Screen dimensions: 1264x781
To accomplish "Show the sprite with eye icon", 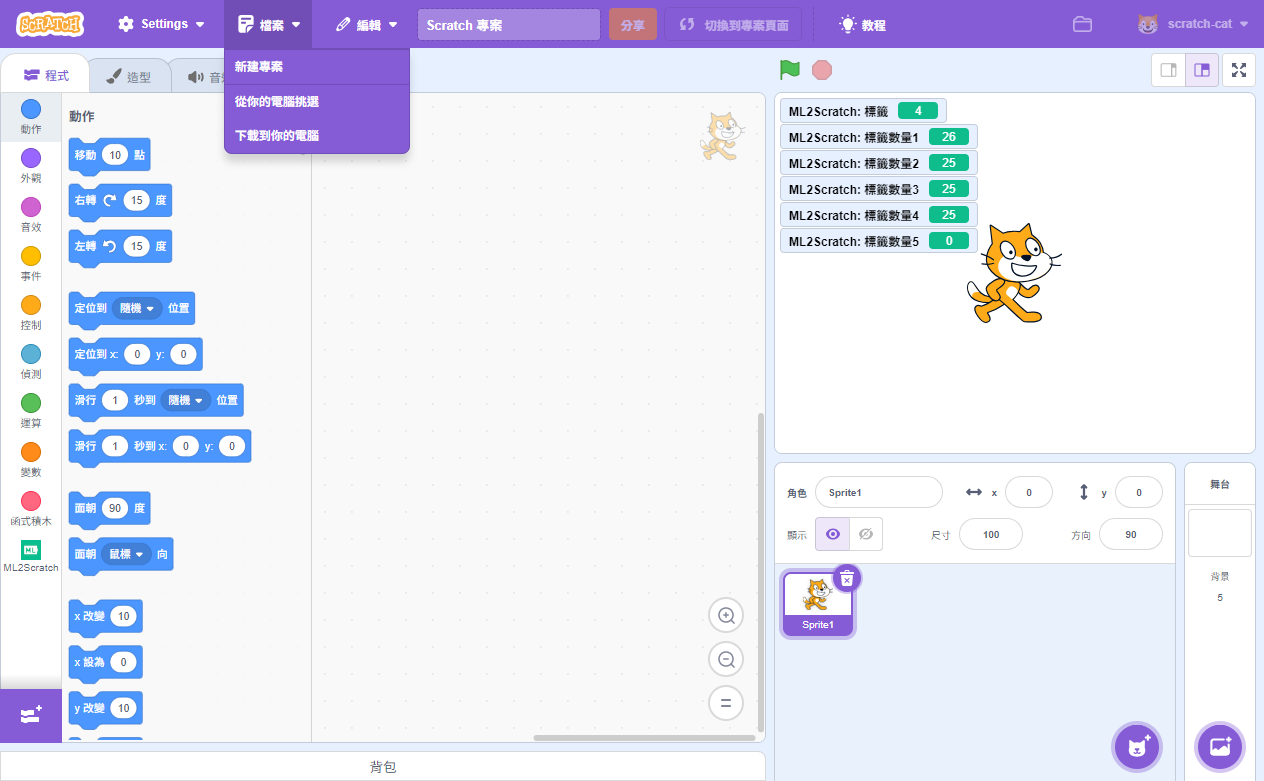I will 833,534.
